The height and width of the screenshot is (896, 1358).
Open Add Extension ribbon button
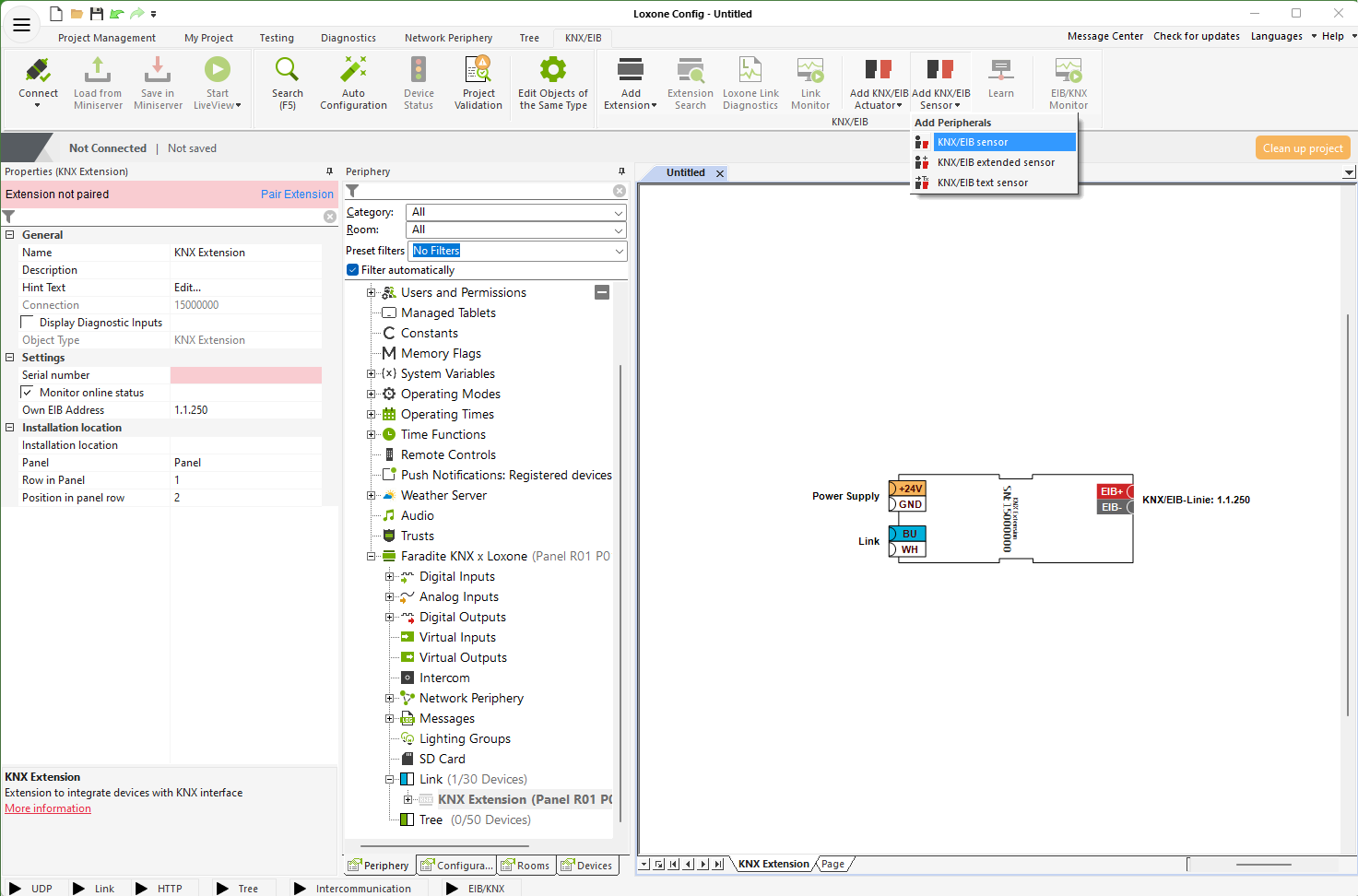tap(631, 82)
